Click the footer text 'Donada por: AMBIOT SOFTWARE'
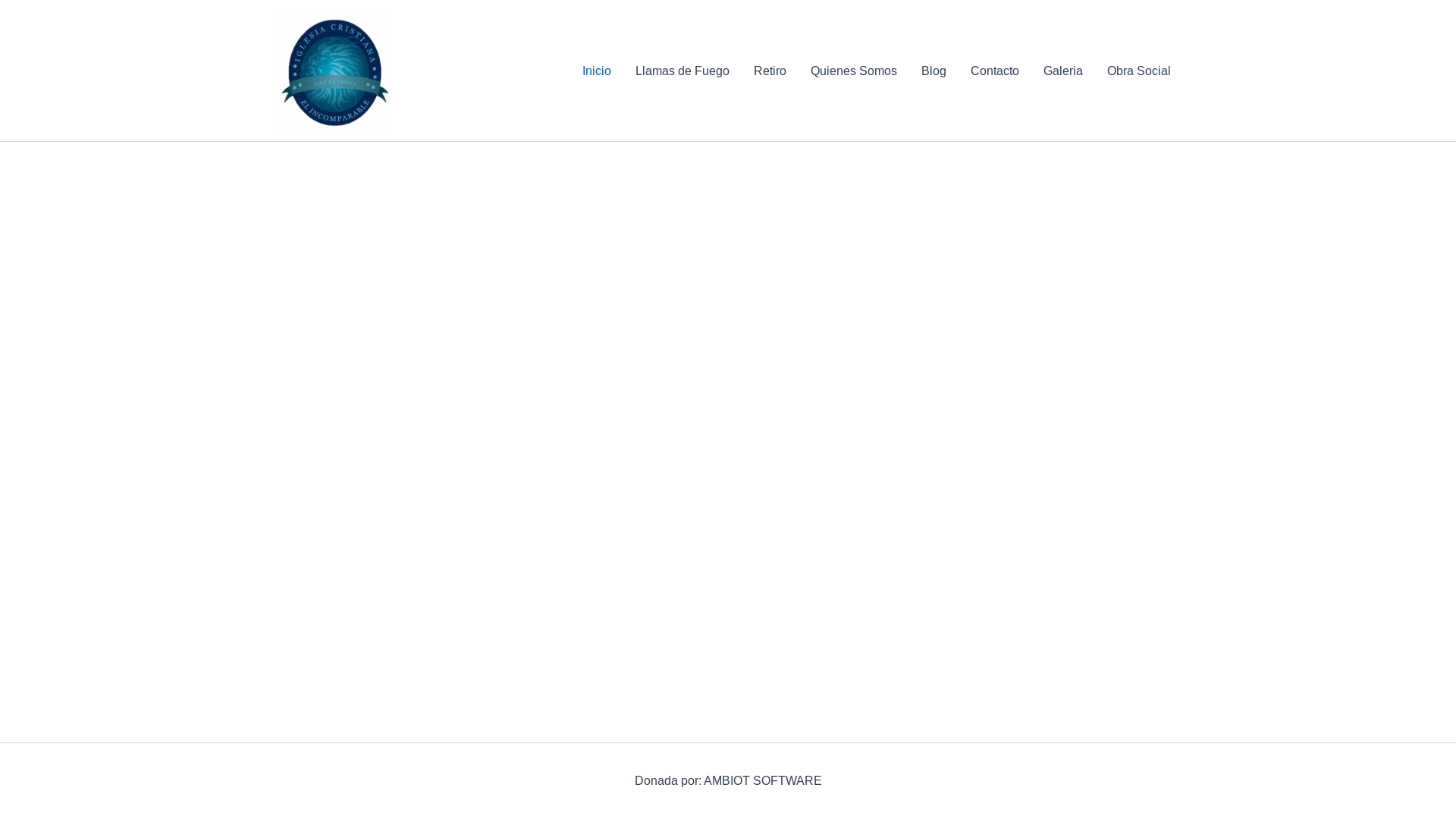Viewport: 1456px width, 819px height. (728, 781)
